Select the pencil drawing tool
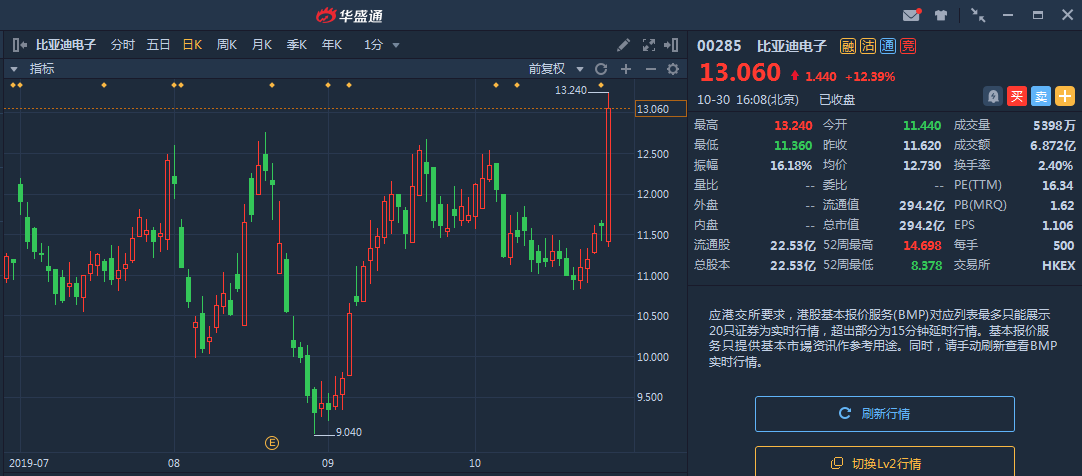1082x476 pixels. tap(623, 46)
